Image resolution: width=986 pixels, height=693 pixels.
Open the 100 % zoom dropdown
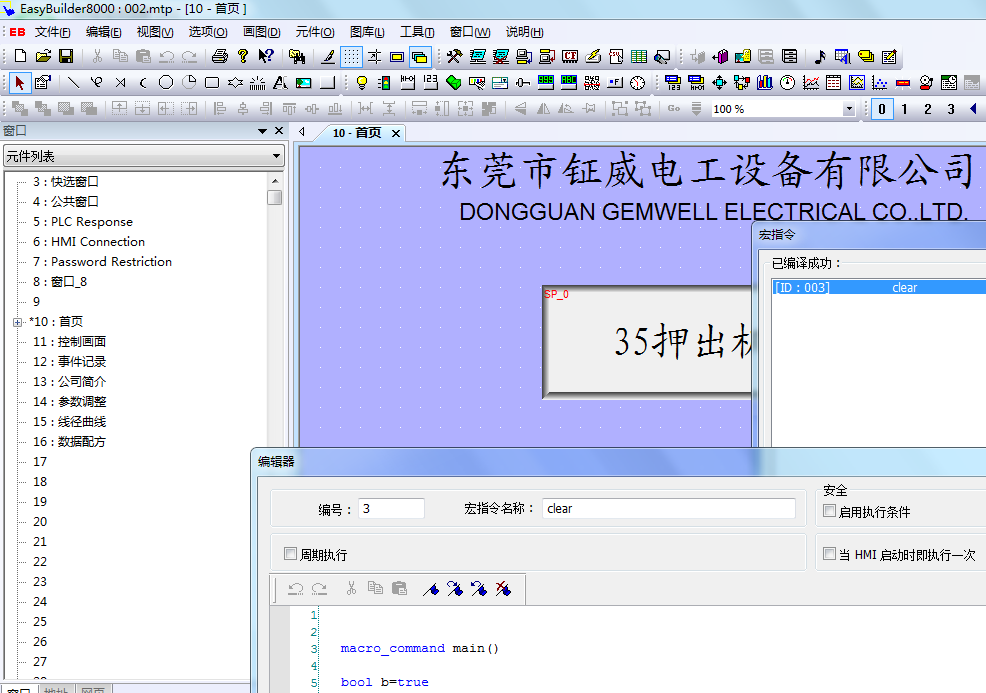849,109
